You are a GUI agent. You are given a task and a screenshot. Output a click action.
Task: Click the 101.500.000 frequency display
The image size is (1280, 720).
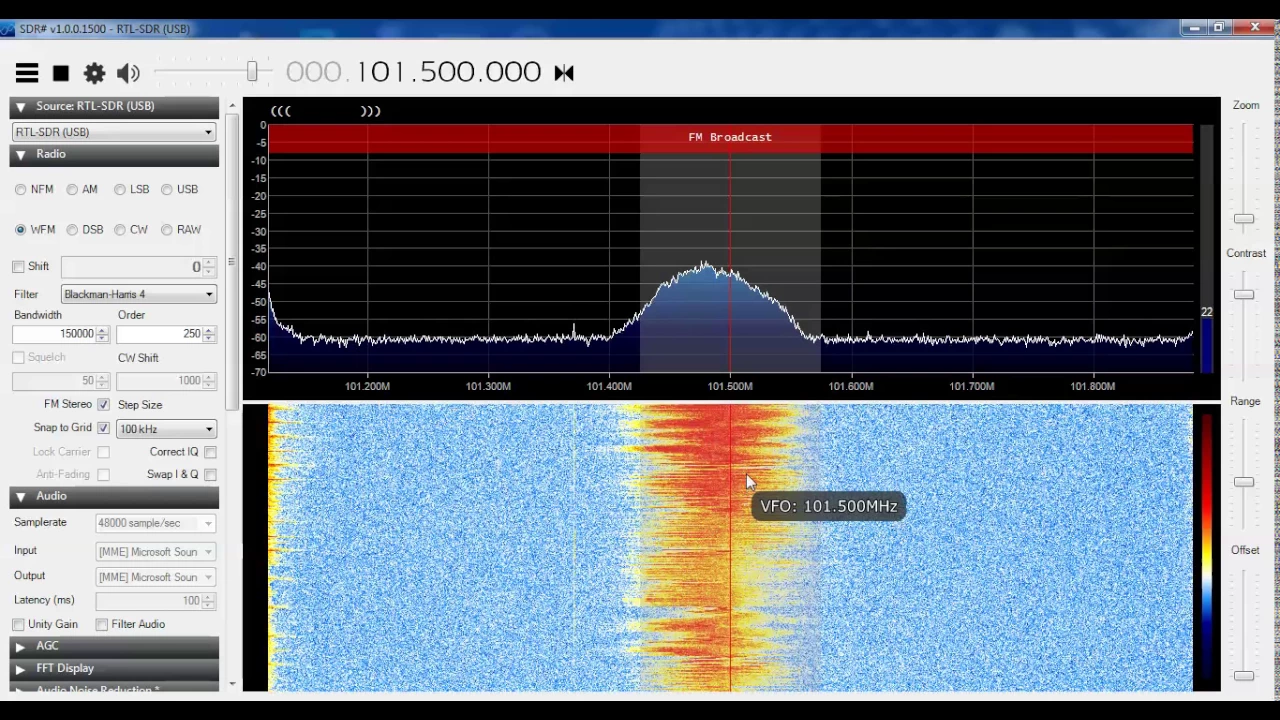tap(414, 72)
